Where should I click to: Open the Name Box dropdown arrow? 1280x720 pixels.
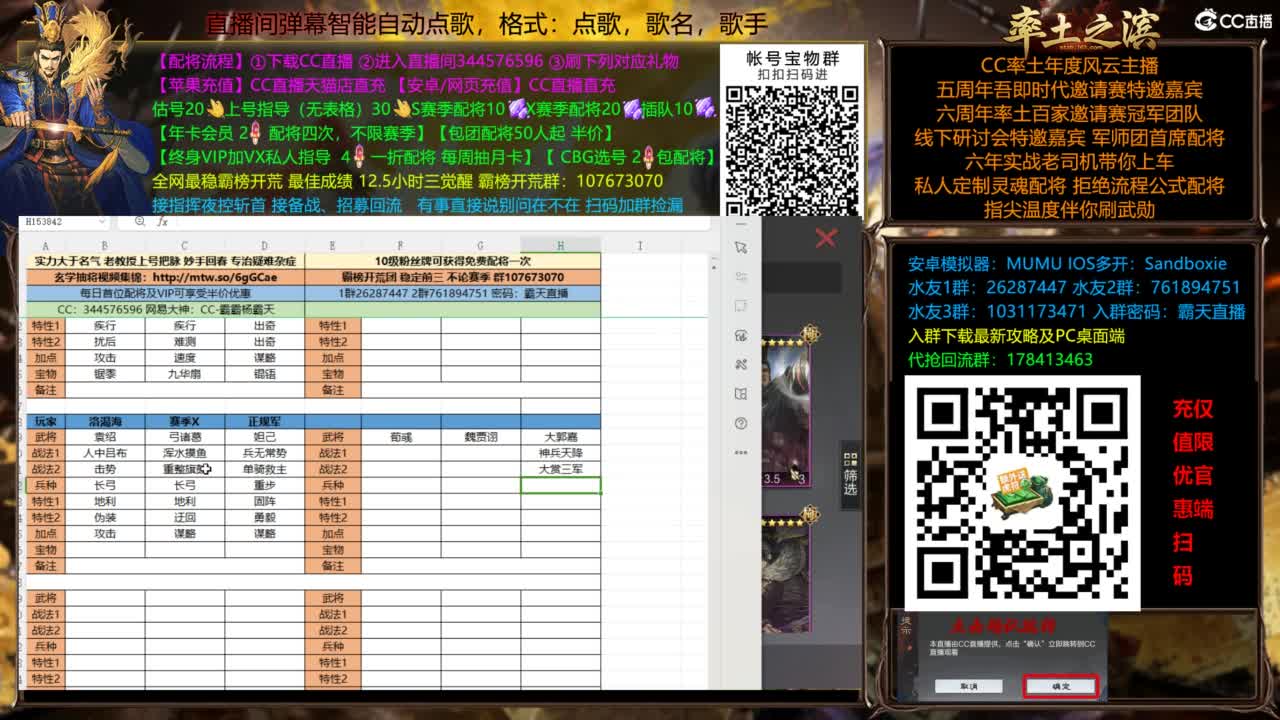pos(102,221)
